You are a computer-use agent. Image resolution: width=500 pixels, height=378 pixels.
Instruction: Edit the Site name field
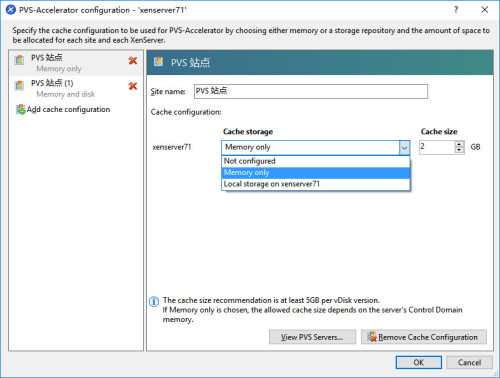click(x=311, y=91)
